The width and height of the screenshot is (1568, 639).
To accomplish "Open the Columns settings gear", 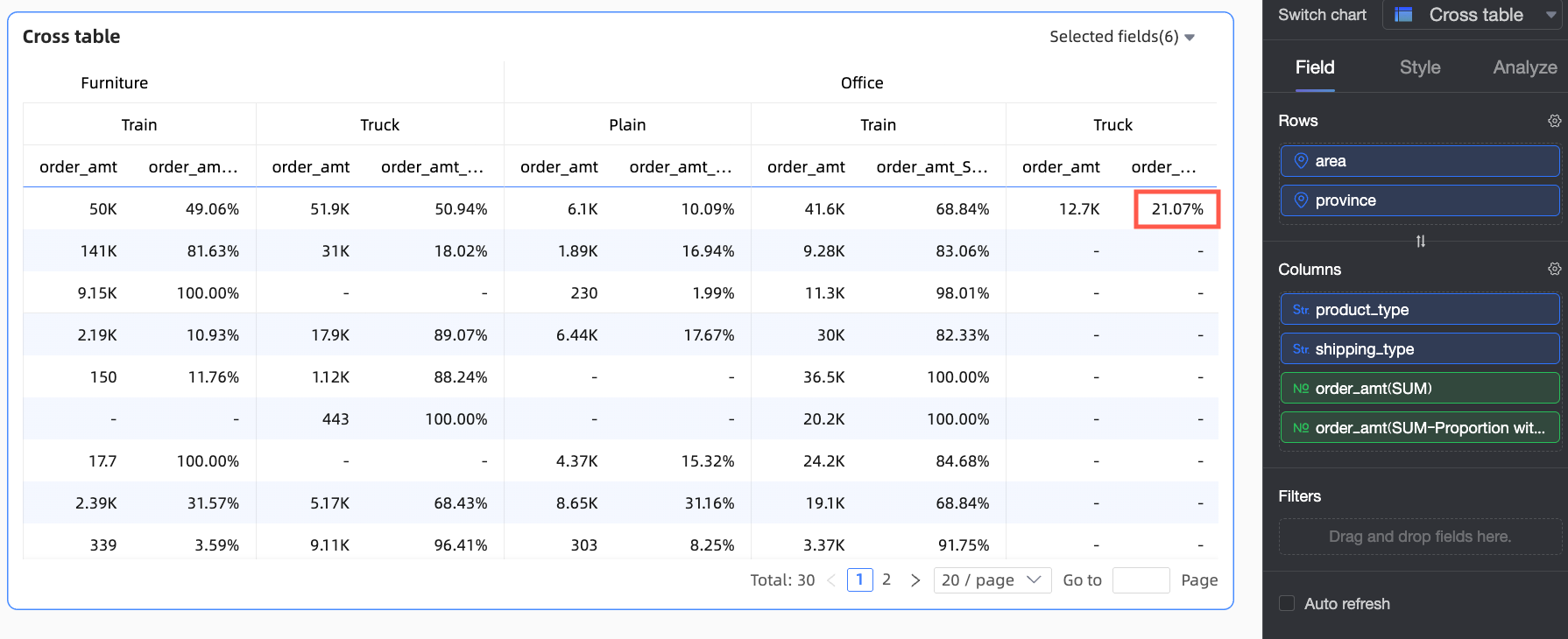I will point(1554,269).
